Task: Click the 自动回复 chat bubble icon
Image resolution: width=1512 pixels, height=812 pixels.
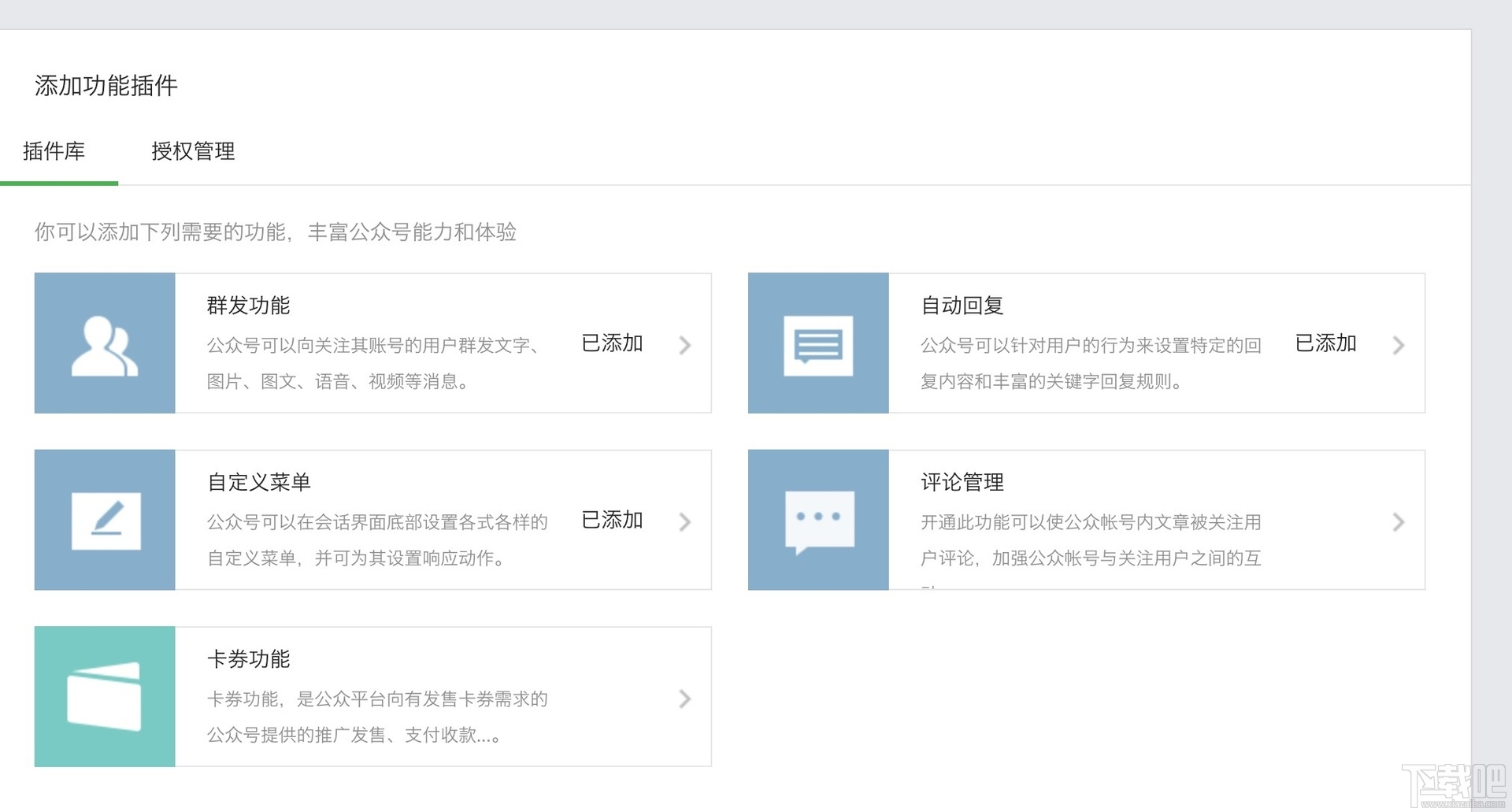Action: click(818, 343)
